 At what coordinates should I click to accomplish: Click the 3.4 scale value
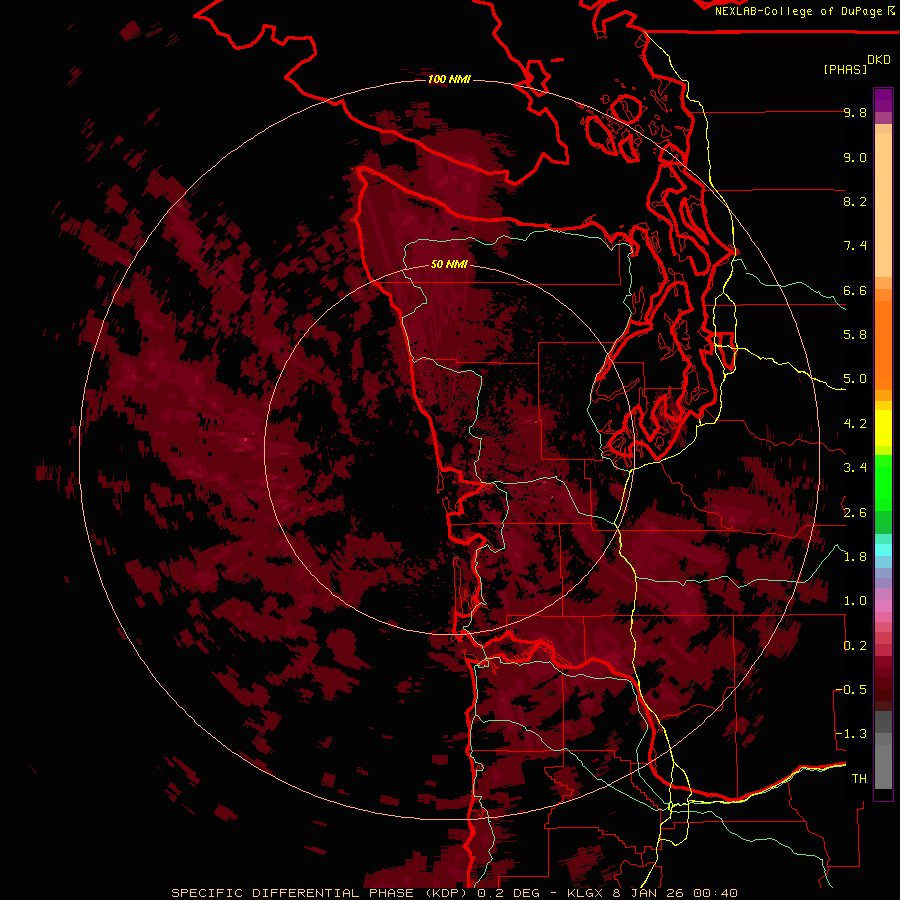point(855,468)
